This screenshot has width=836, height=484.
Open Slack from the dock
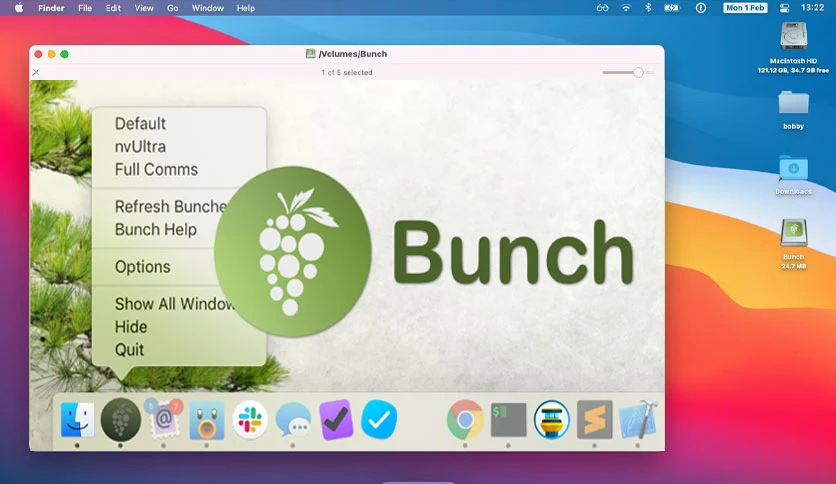[250, 420]
